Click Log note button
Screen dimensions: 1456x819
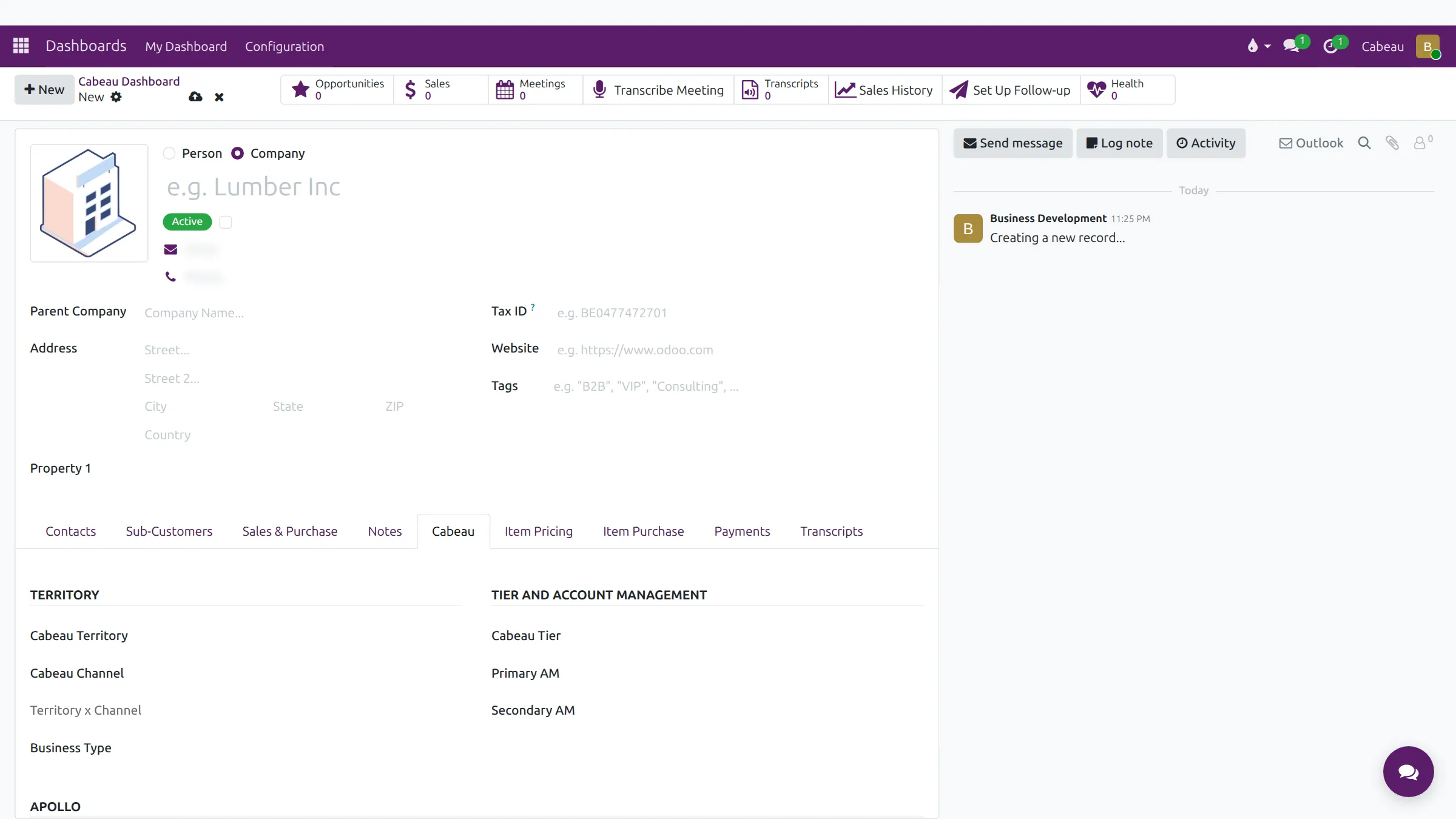point(1119,143)
